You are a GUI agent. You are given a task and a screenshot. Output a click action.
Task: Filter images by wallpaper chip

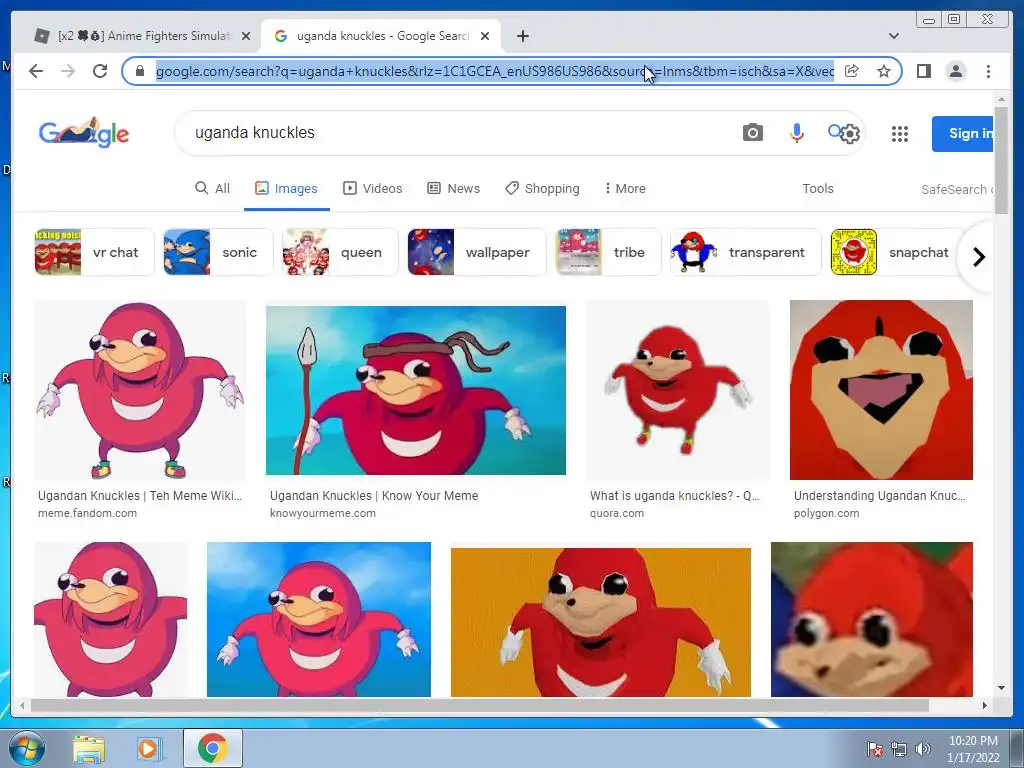click(477, 252)
